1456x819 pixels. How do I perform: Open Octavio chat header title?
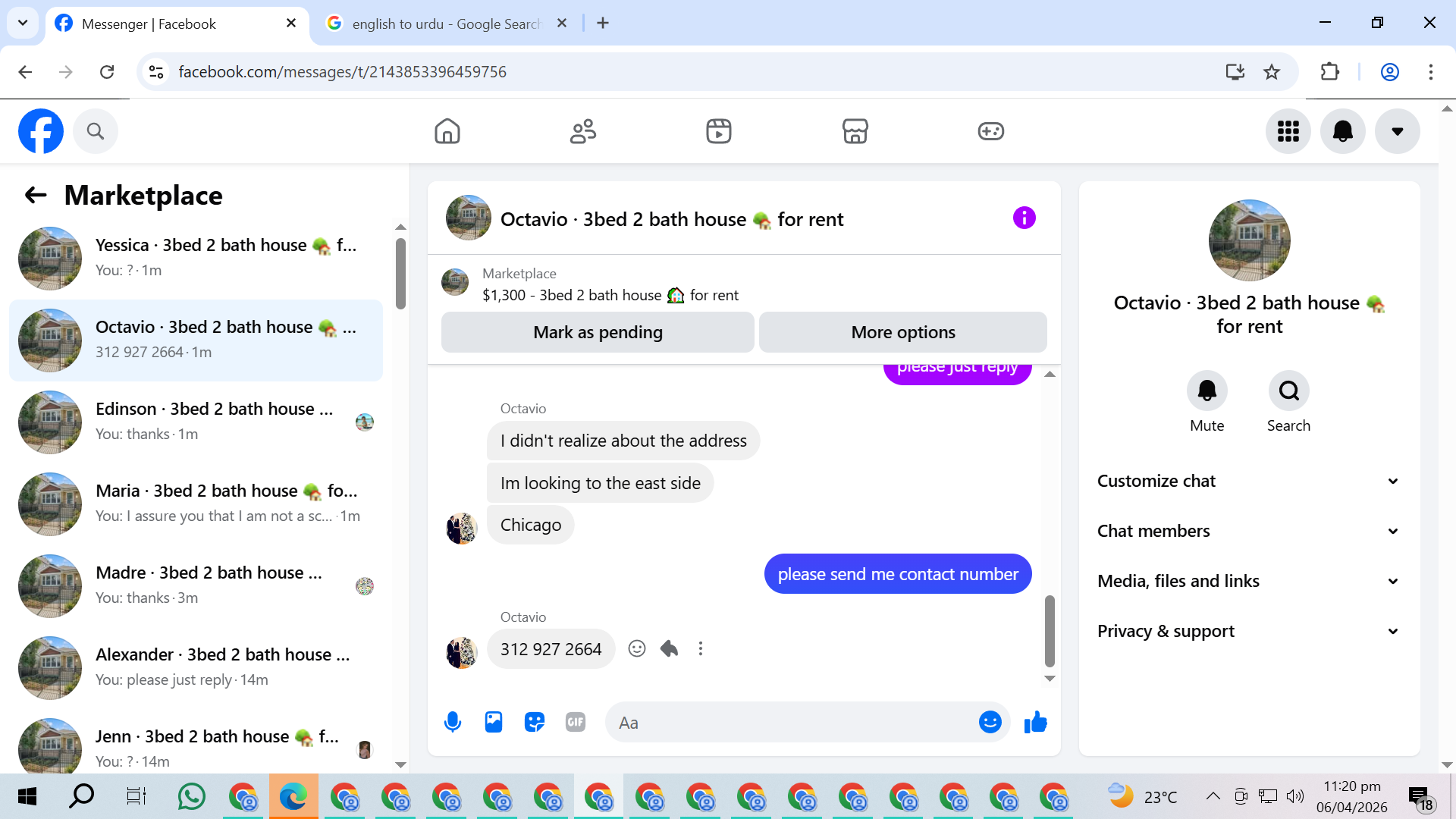tap(672, 219)
